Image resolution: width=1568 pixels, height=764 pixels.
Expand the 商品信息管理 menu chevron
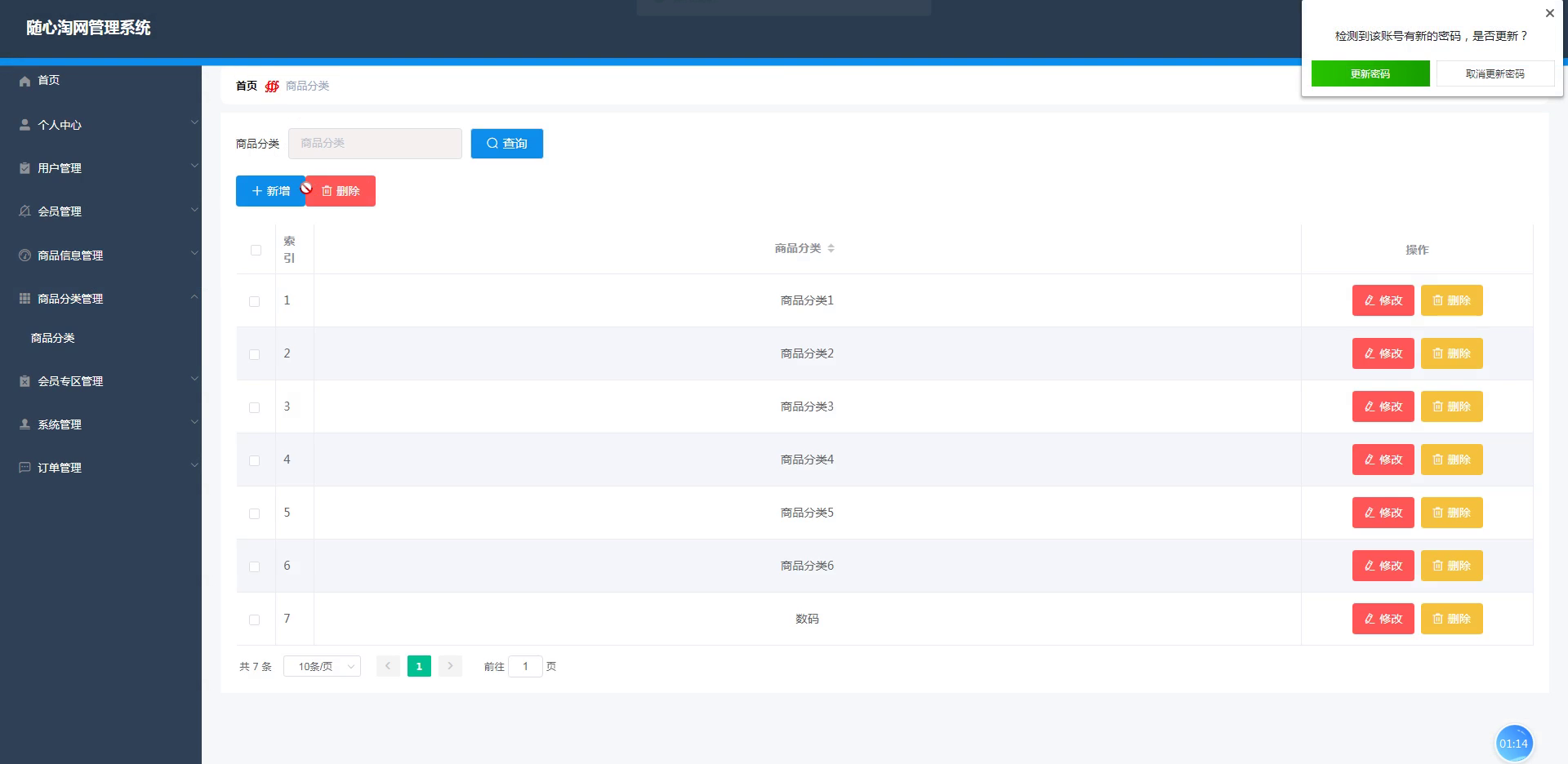(194, 253)
